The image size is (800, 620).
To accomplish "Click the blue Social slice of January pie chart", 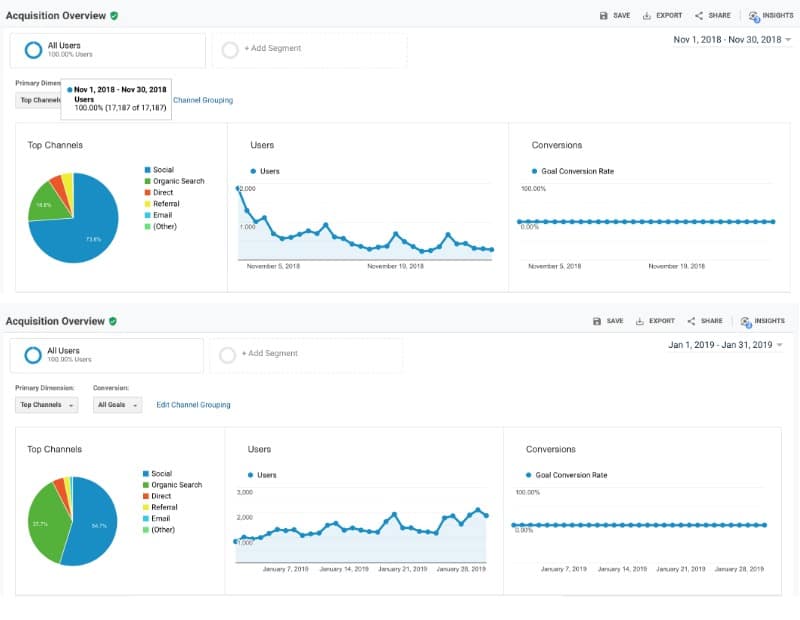I will point(92,523).
